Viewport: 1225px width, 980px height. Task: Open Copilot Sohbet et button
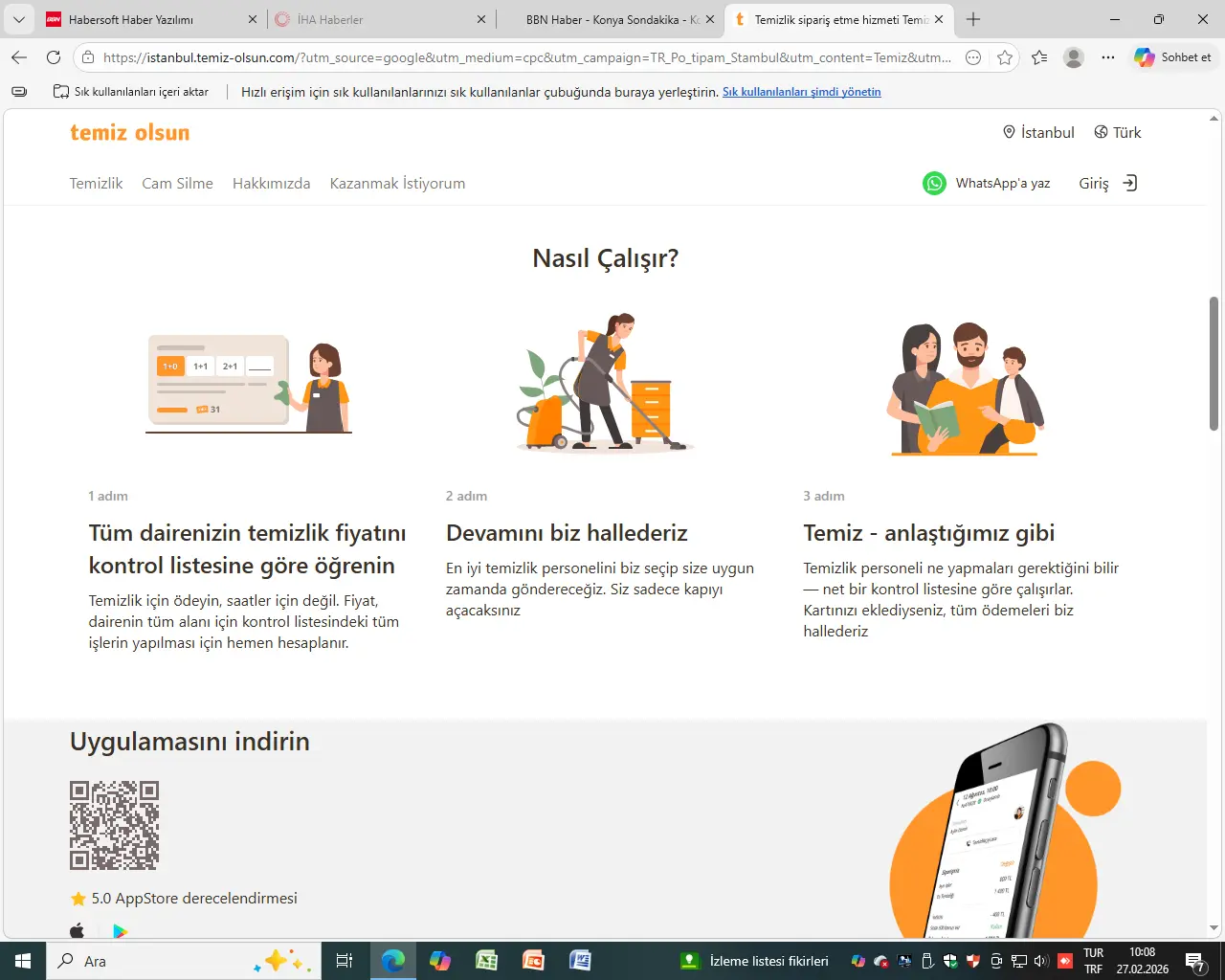1173,57
